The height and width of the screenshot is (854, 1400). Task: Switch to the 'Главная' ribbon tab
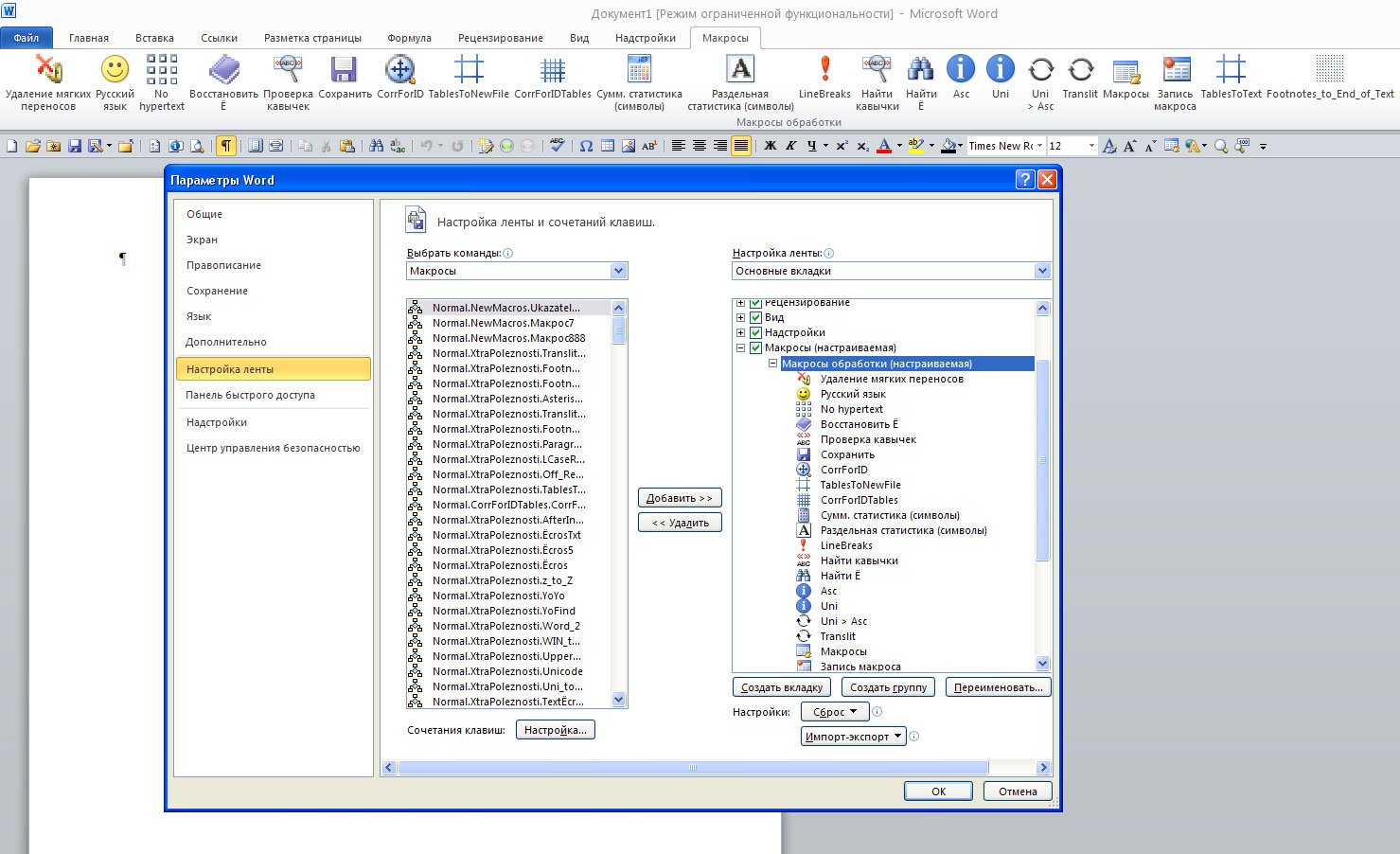pyautogui.click(x=89, y=38)
